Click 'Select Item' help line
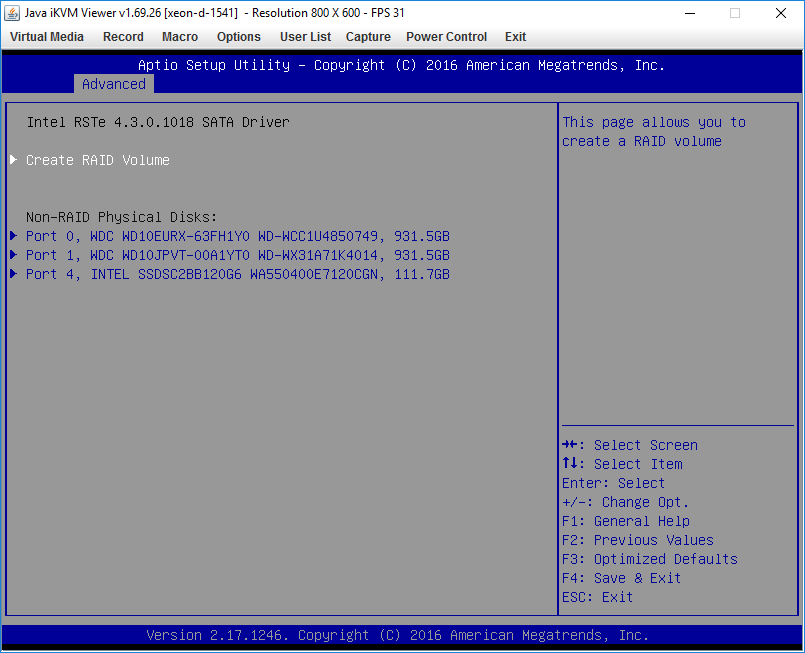The width and height of the screenshot is (805, 653). click(x=622, y=464)
